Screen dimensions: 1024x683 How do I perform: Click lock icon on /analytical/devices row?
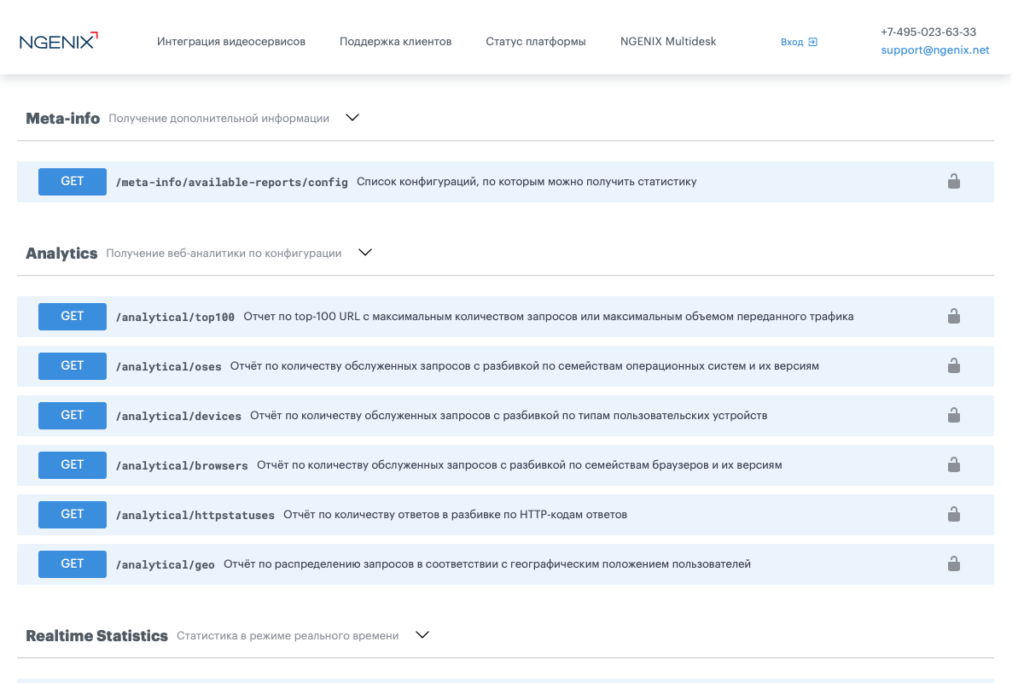pyautogui.click(x=954, y=415)
